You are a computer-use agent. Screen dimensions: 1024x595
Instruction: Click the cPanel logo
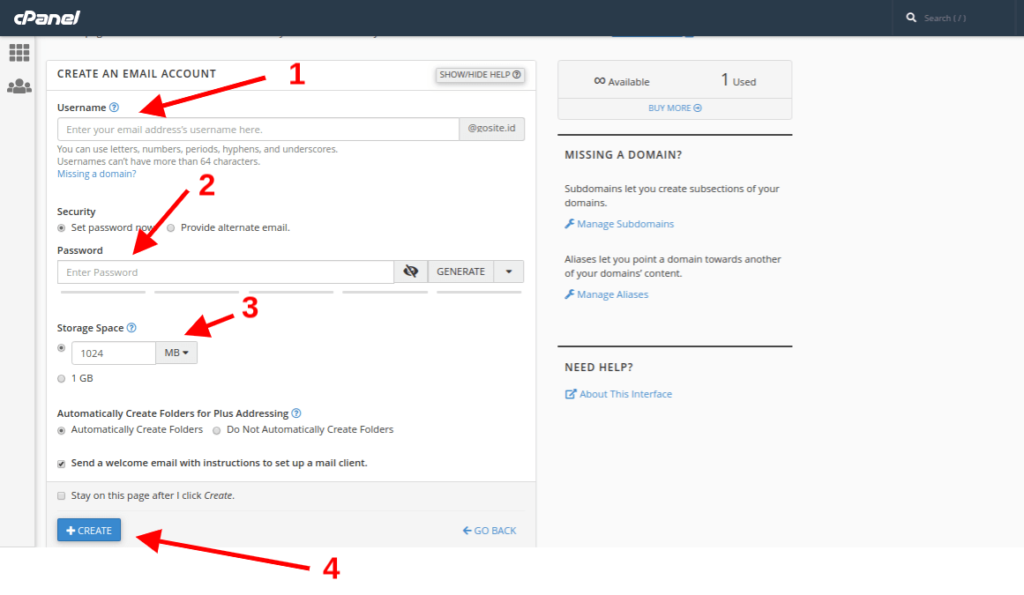coord(46,18)
